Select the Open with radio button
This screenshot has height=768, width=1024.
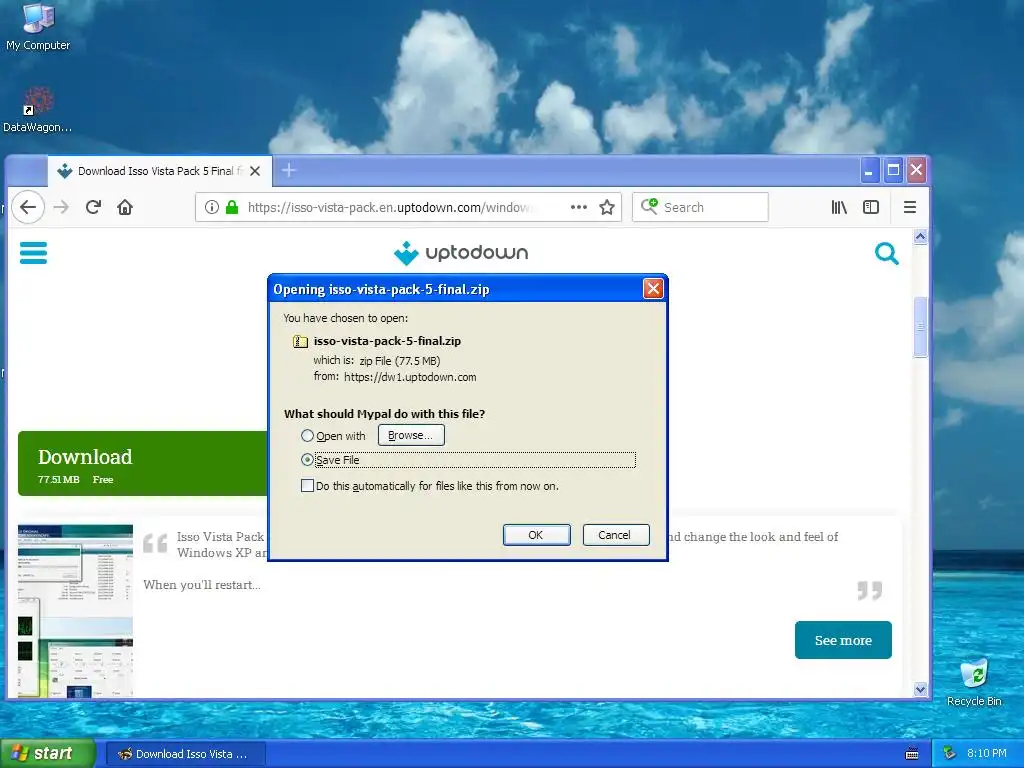(x=307, y=436)
